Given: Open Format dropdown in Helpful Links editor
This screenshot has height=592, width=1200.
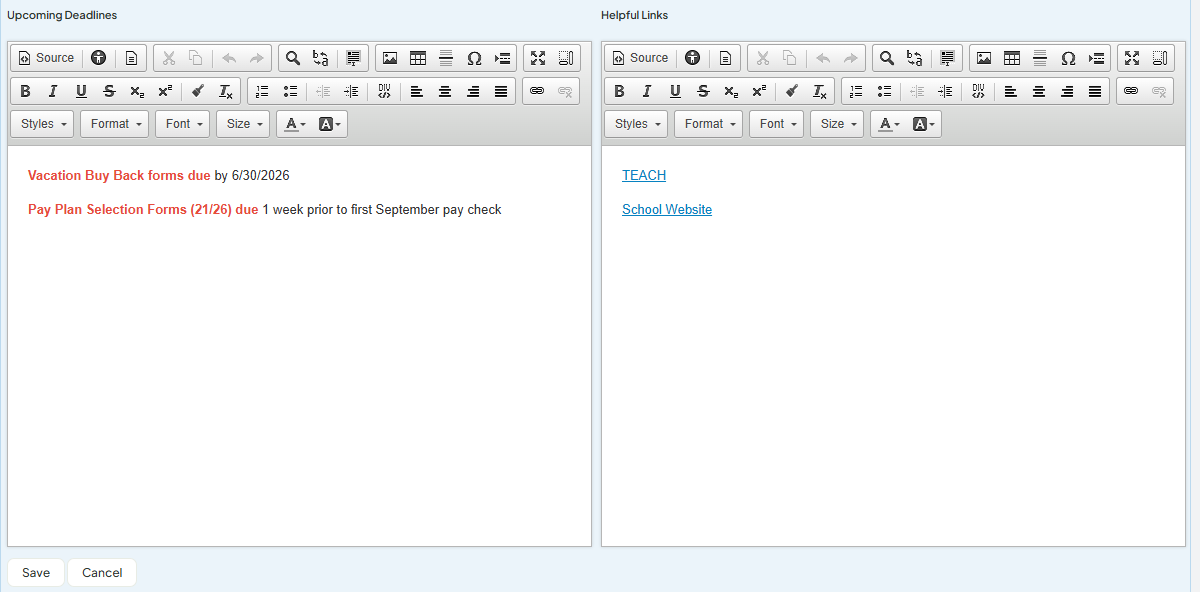Looking at the screenshot, I should click(x=709, y=124).
